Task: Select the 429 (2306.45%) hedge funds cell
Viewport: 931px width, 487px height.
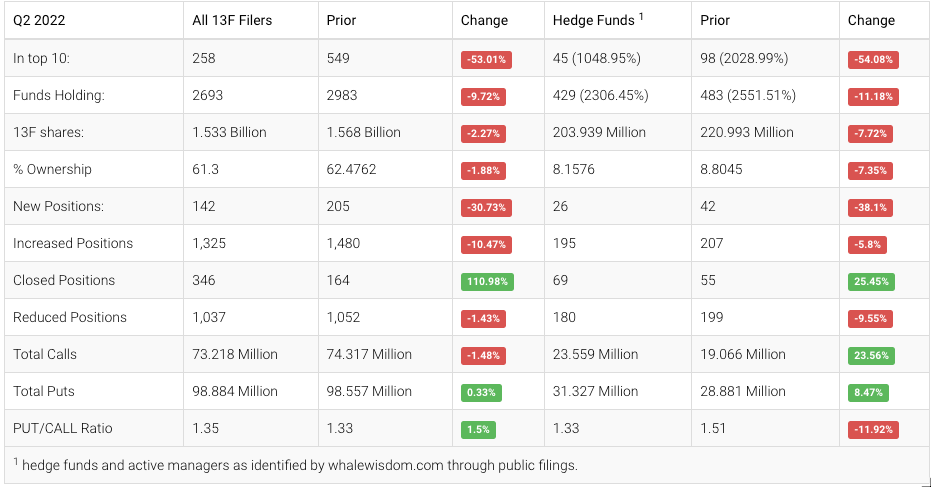Action: coord(600,95)
